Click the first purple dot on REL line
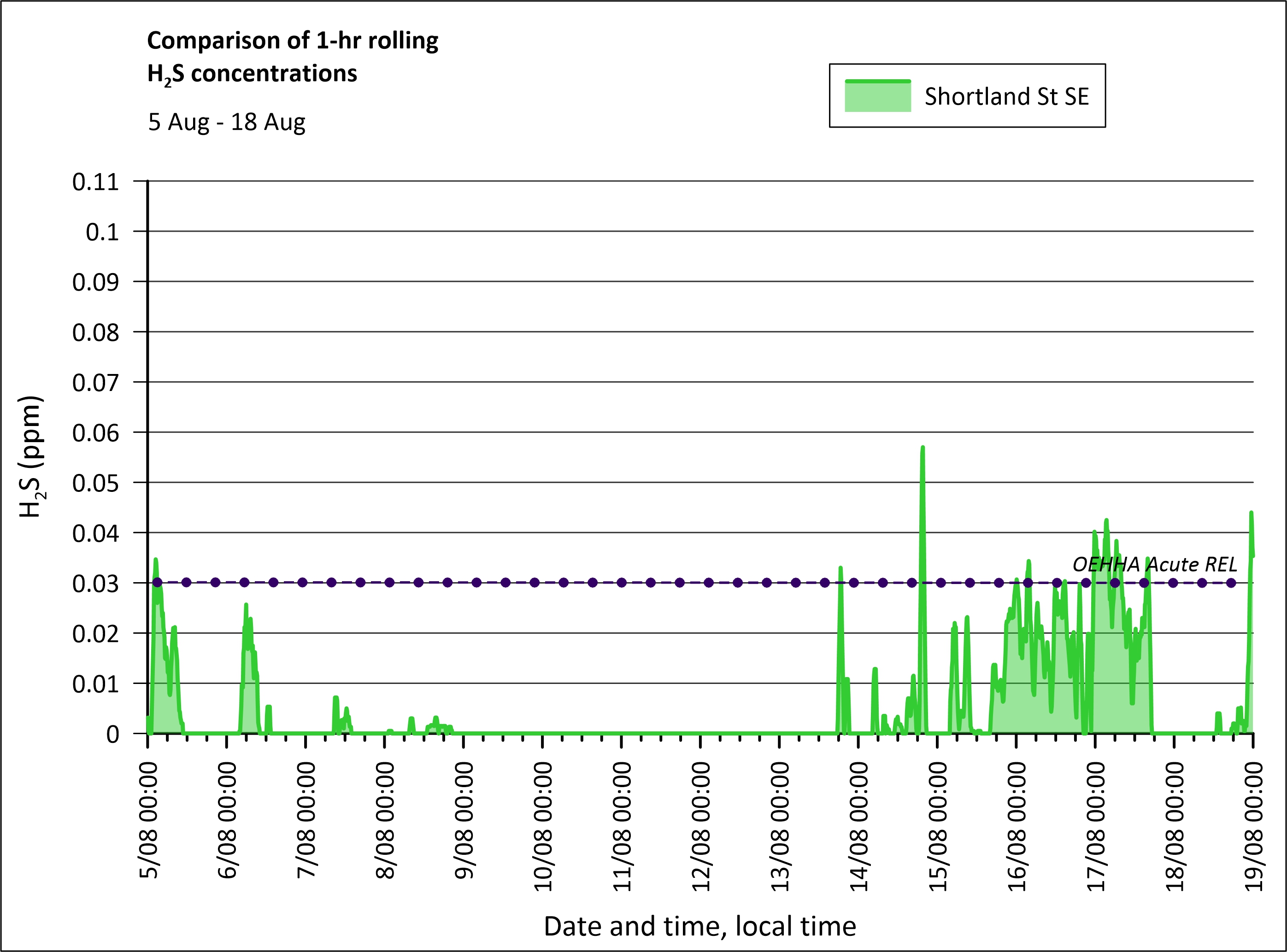The height and width of the screenshot is (952, 1287). pos(158,583)
